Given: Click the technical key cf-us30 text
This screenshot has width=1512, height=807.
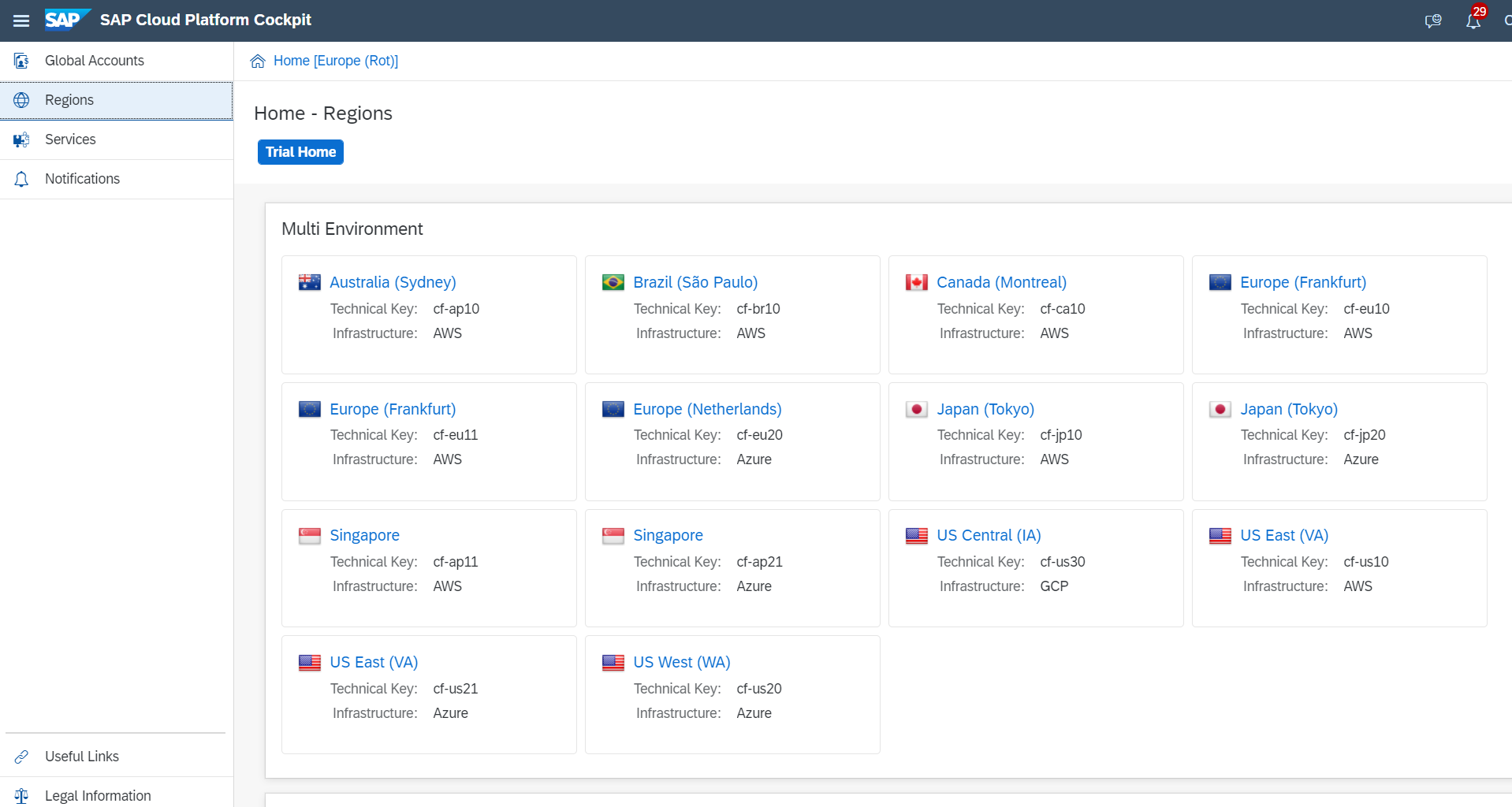Looking at the screenshot, I should click(x=1063, y=562).
